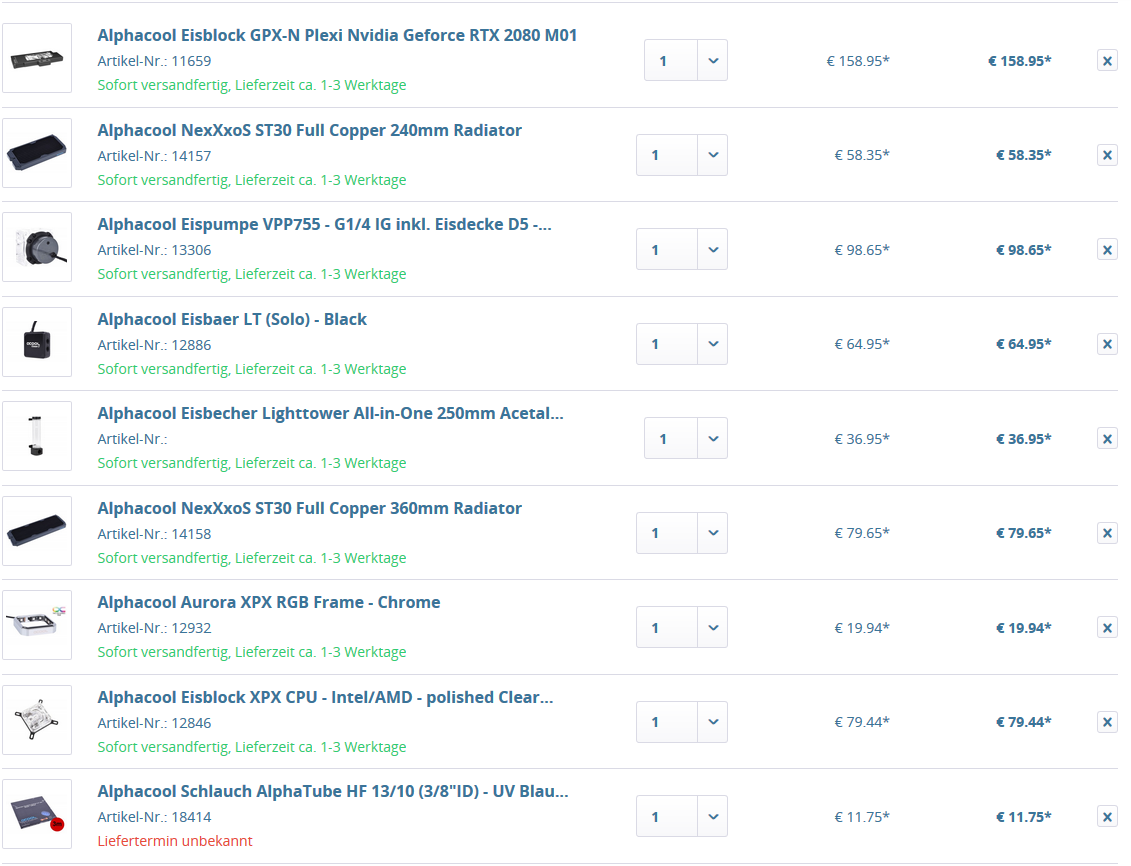1131x866 pixels.
Task: Click the Eisbaer LT Solo thumbnail
Action: tap(37, 342)
